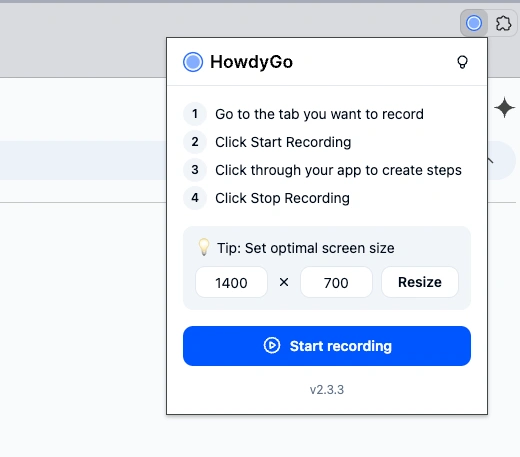The image size is (520, 457).
Task: Click the Resize button
Action: point(420,282)
